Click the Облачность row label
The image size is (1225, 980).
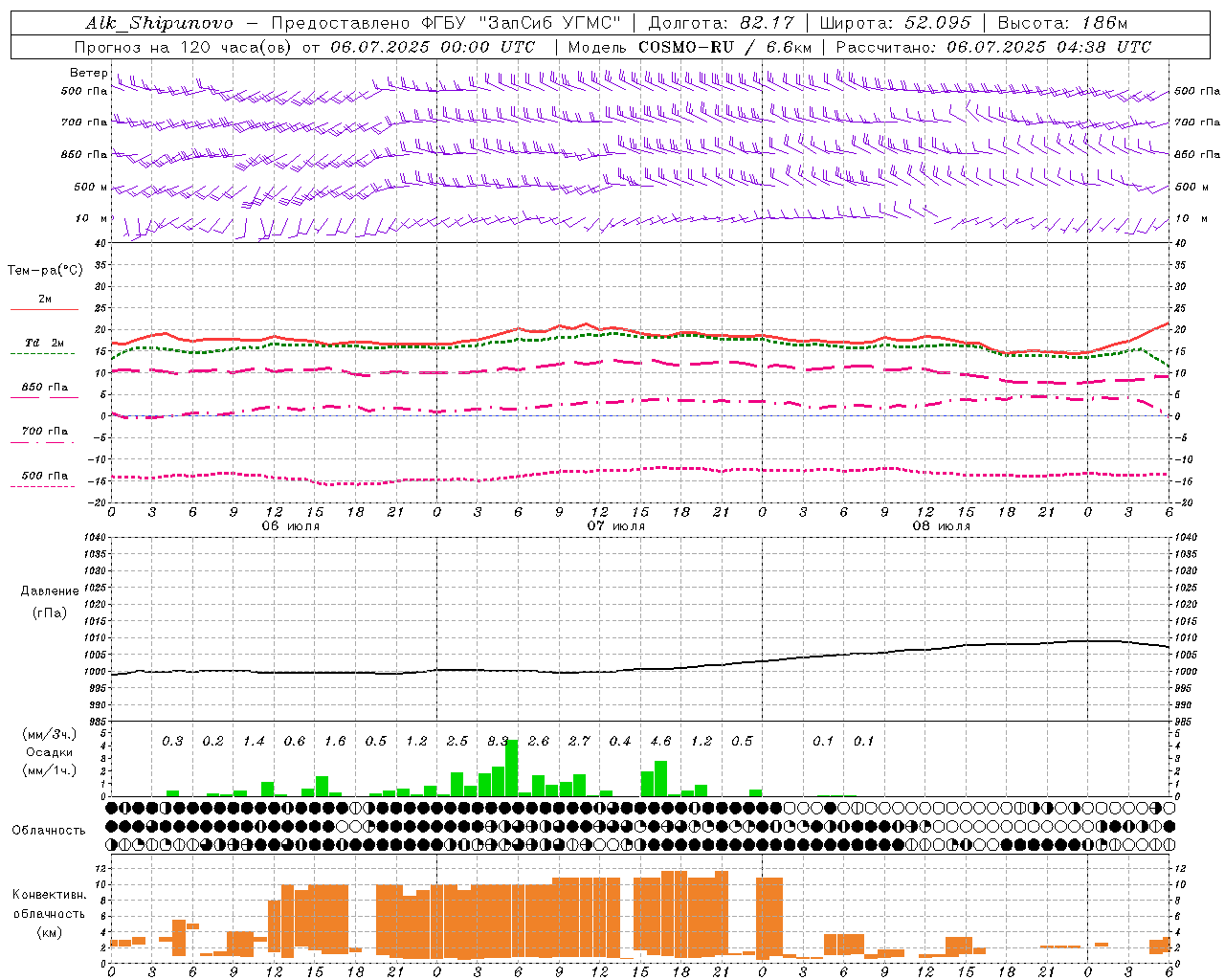click(x=49, y=831)
